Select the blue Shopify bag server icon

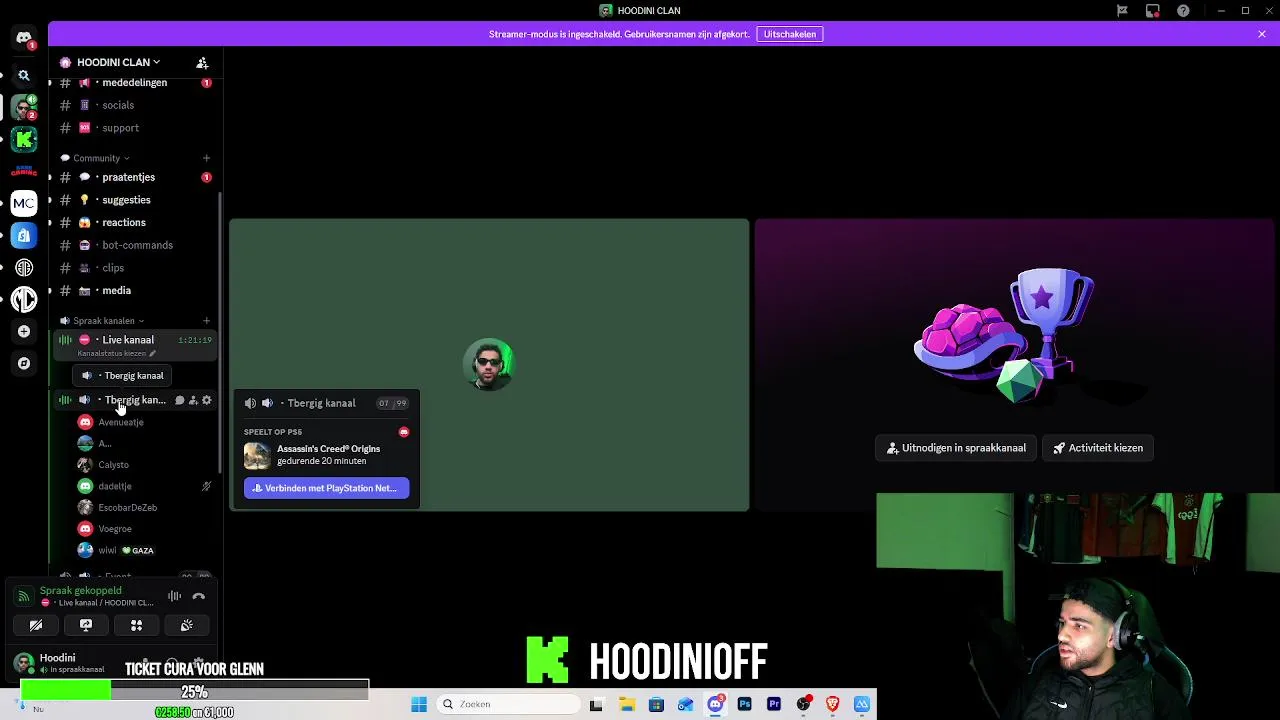[x=24, y=235]
